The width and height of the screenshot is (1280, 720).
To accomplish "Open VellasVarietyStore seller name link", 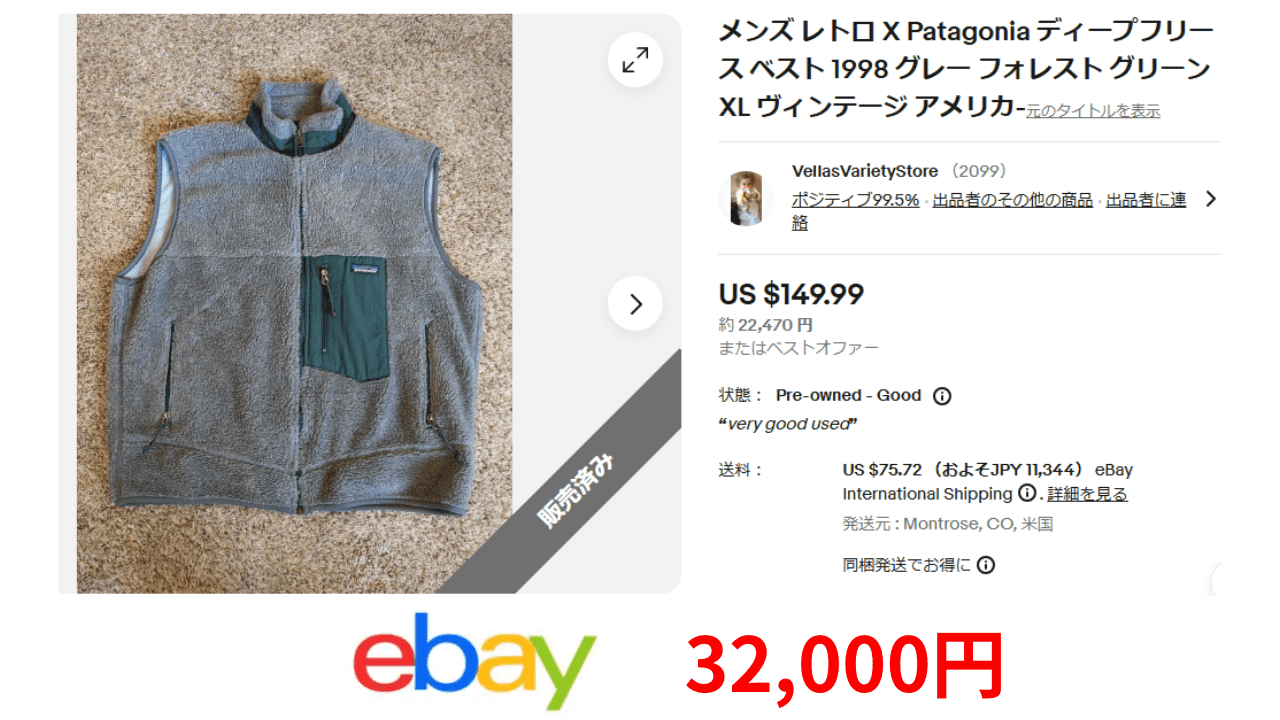I will [865, 171].
